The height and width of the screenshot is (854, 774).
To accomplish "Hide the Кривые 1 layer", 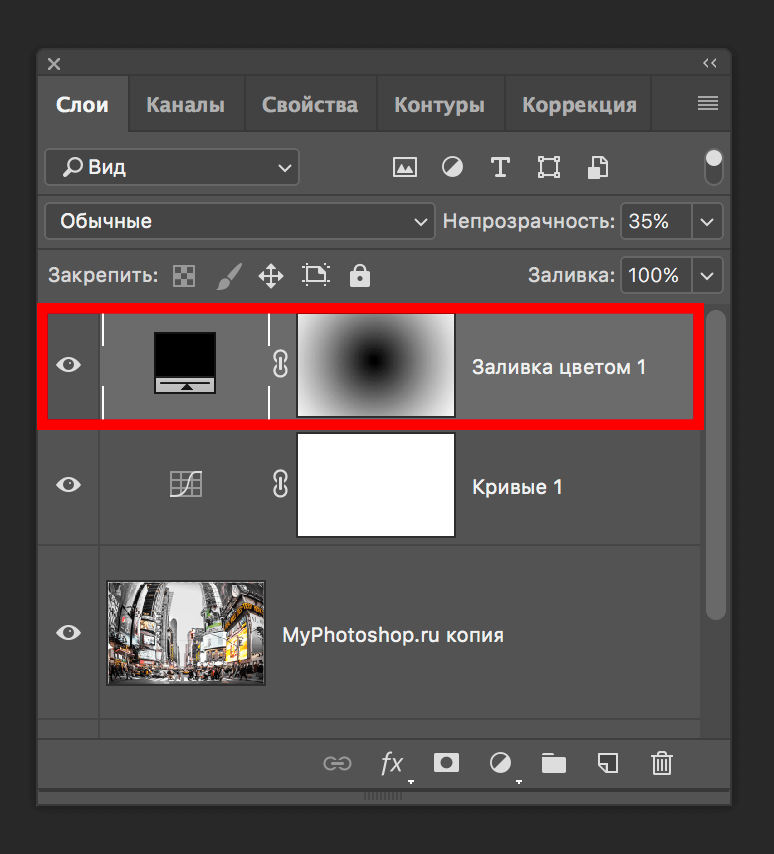I will pyautogui.click(x=69, y=484).
